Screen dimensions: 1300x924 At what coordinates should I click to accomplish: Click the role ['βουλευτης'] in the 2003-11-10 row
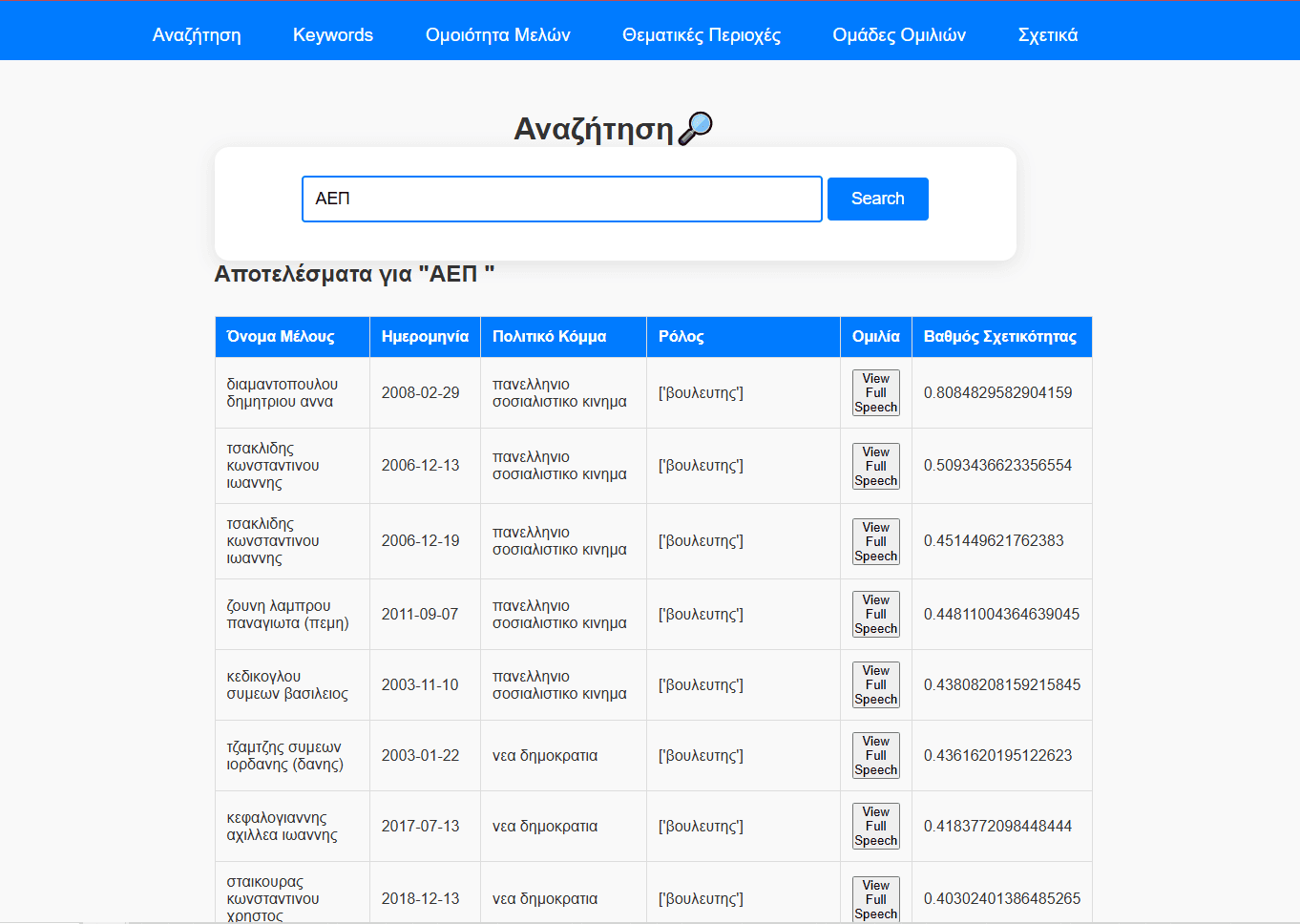click(x=701, y=685)
